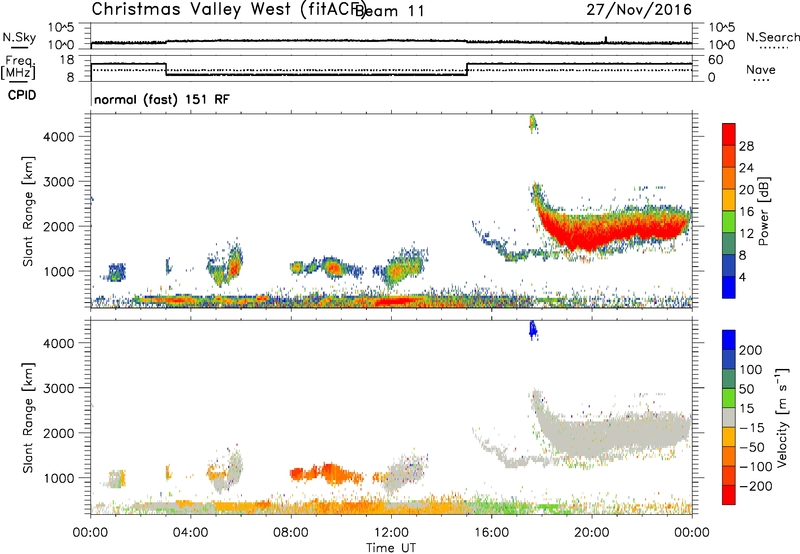The width and height of the screenshot is (800, 554).
Task: Click the 'Slant Range [km]' label of power panel
Action: 28,211
